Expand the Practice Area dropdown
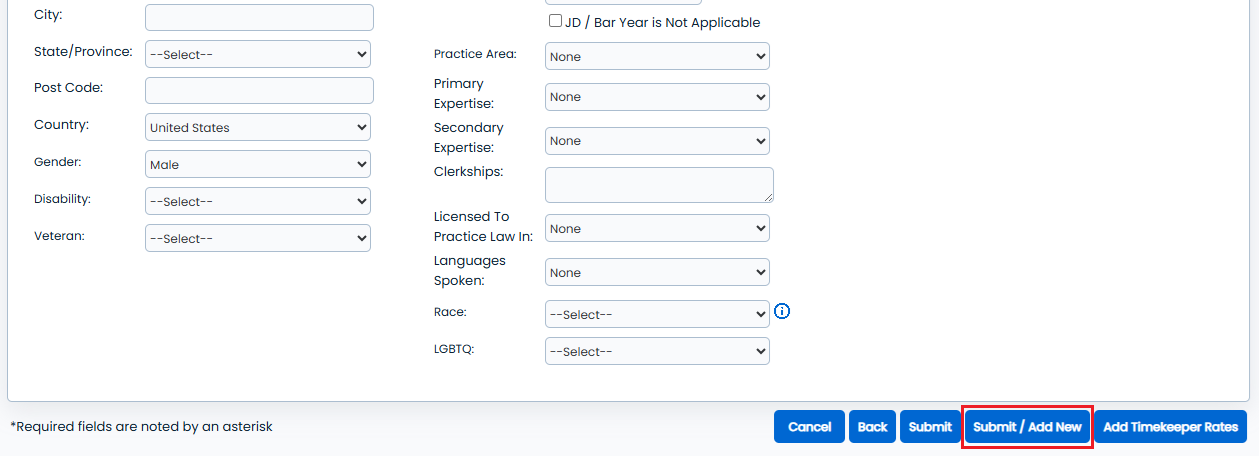The width and height of the screenshot is (1259, 456). pyautogui.click(x=657, y=56)
